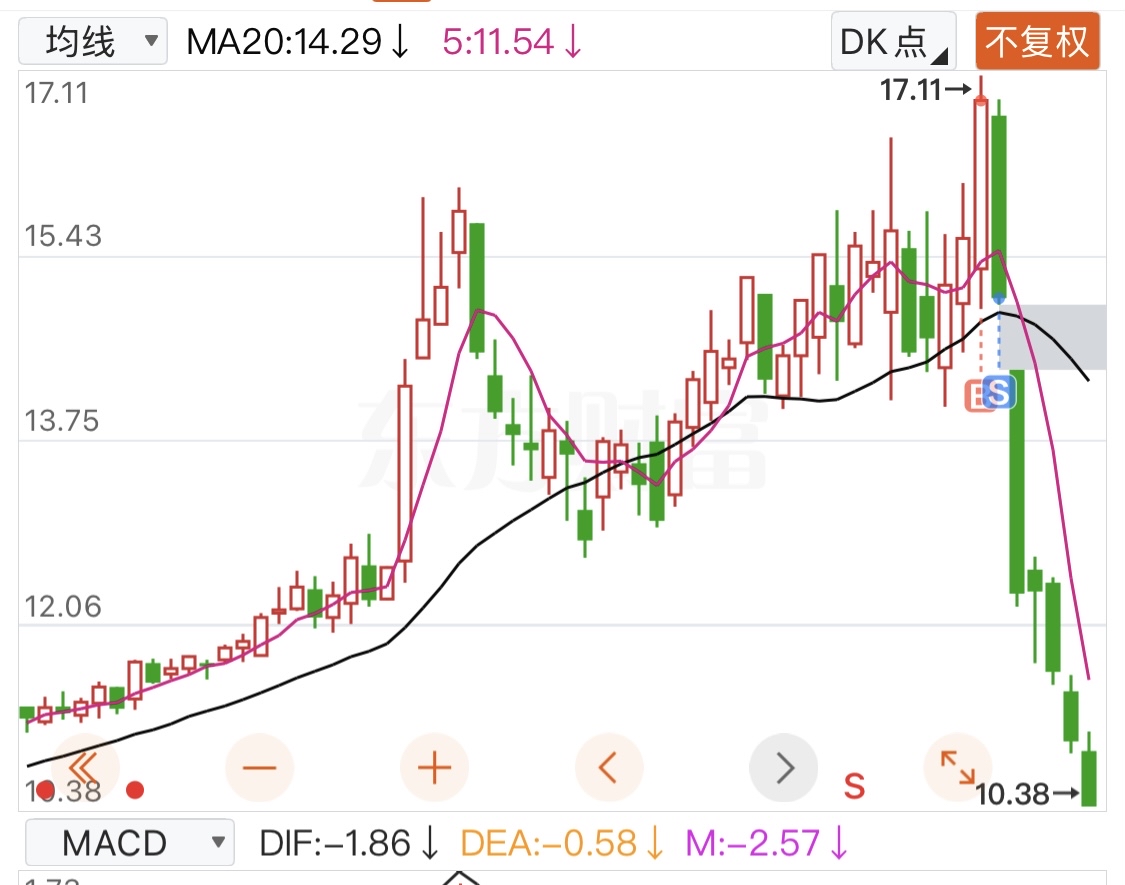Tap the gray highlighted price zone
Screen dimensions: 1125x885
pyautogui.click(x=1053, y=337)
